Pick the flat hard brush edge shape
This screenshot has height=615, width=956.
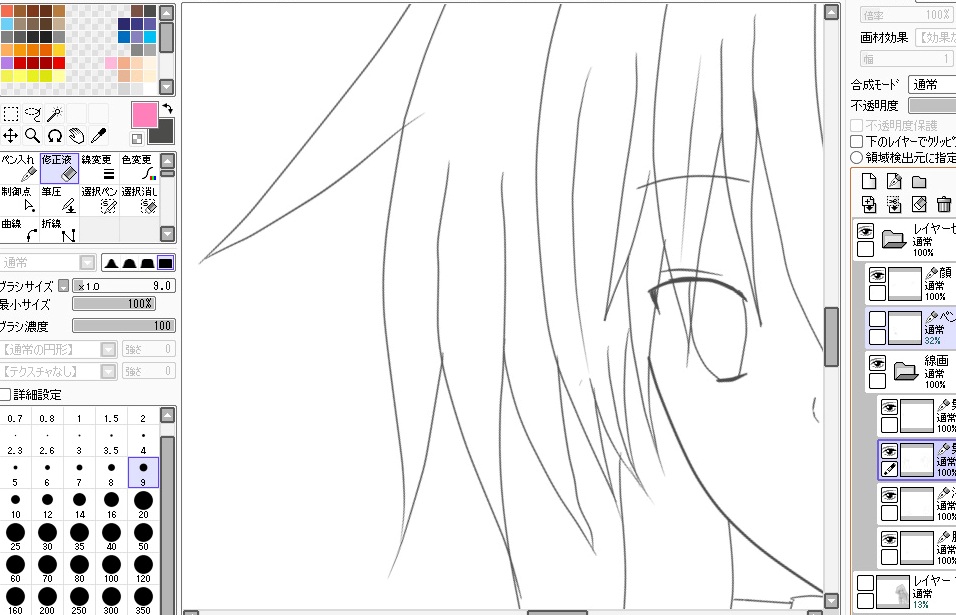pos(165,263)
